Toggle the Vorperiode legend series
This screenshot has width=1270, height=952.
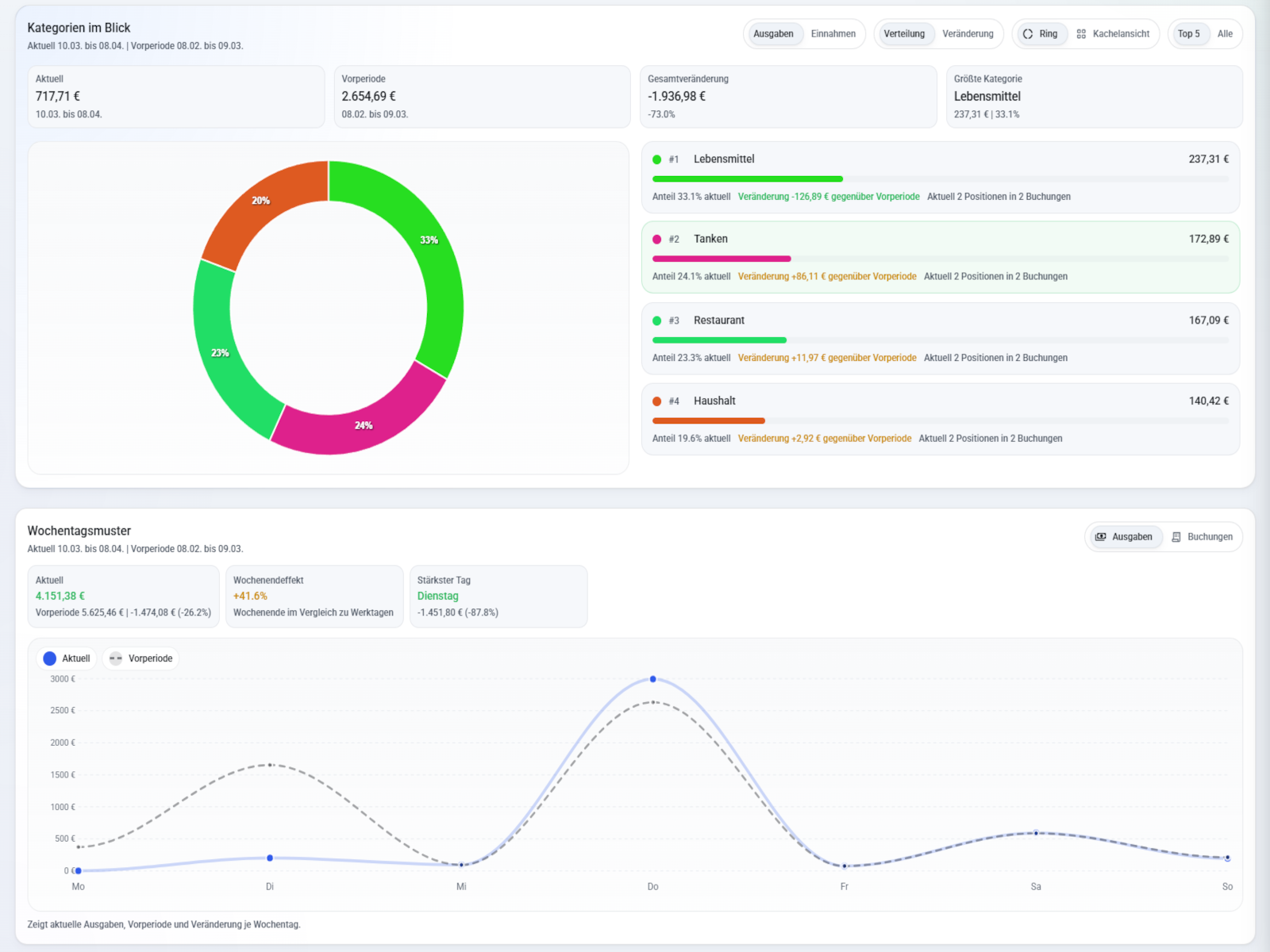[x=140, y=658]
